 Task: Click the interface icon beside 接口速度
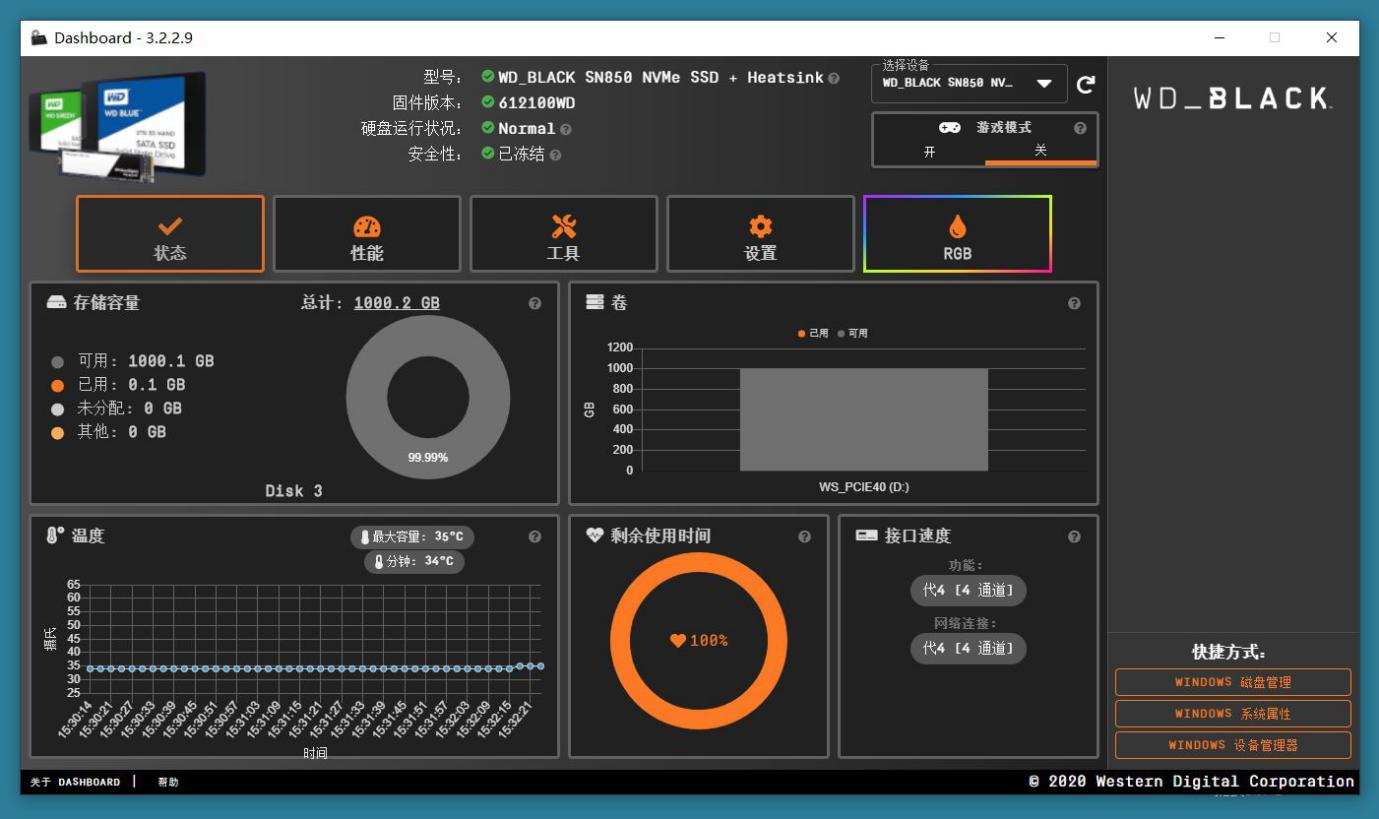(x=866, y=536)
